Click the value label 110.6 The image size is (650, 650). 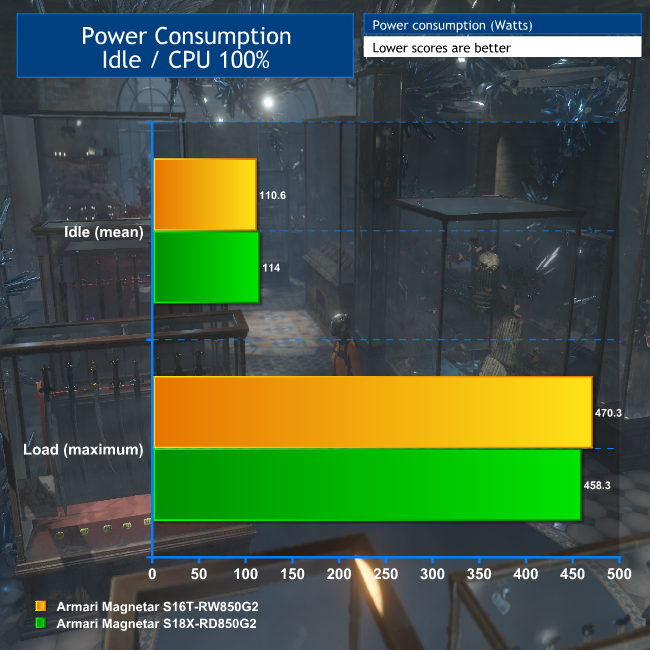272,195
